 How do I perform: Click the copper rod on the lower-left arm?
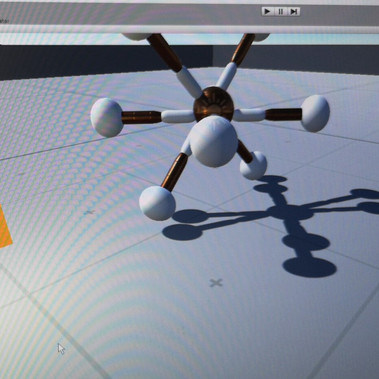(175, 172)
